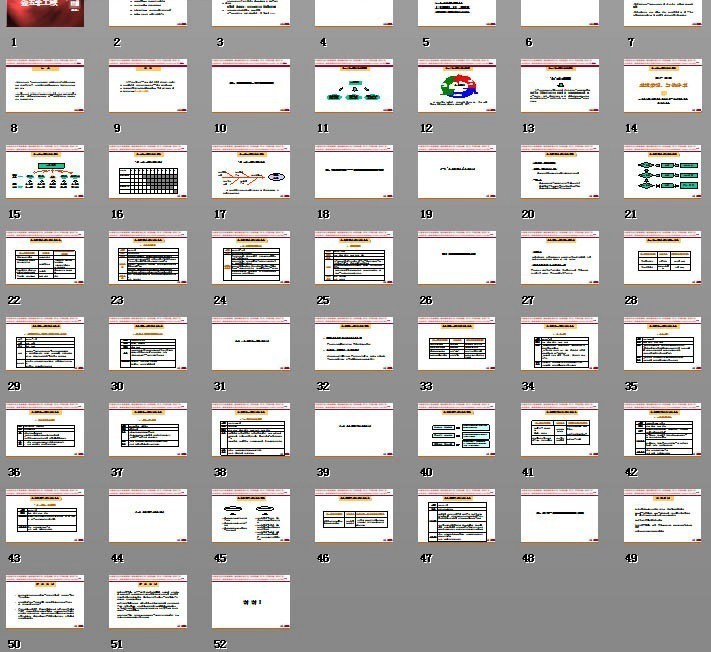
Task: Open slide 17 with the fishbone diagram
Action: click(x=251, y=172)
